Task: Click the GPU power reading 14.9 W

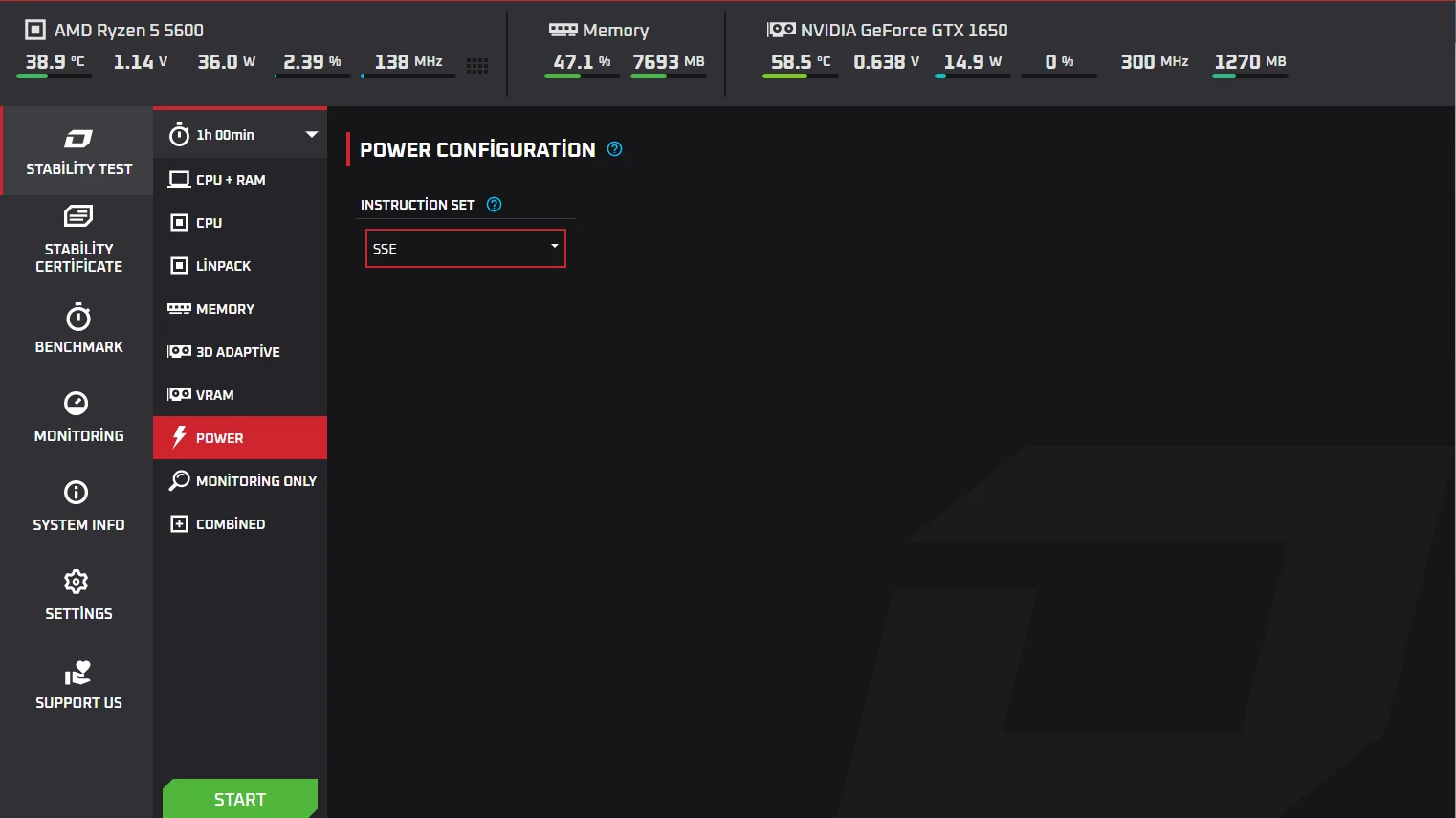Action: coord(973,62)
